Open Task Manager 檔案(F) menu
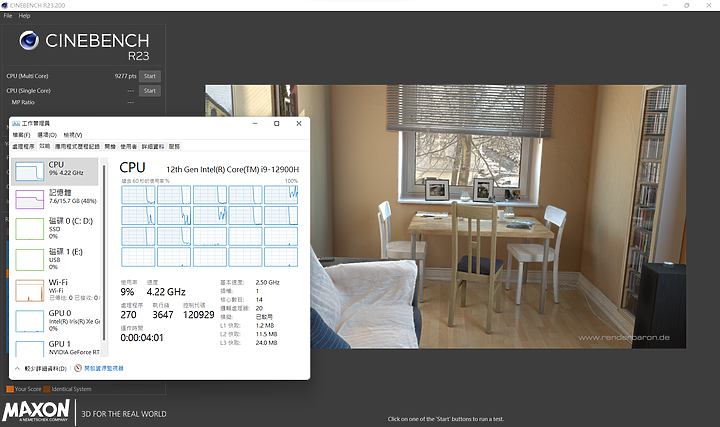The height and width of the screenshot is (427, 720). click(x=21, y=135)
